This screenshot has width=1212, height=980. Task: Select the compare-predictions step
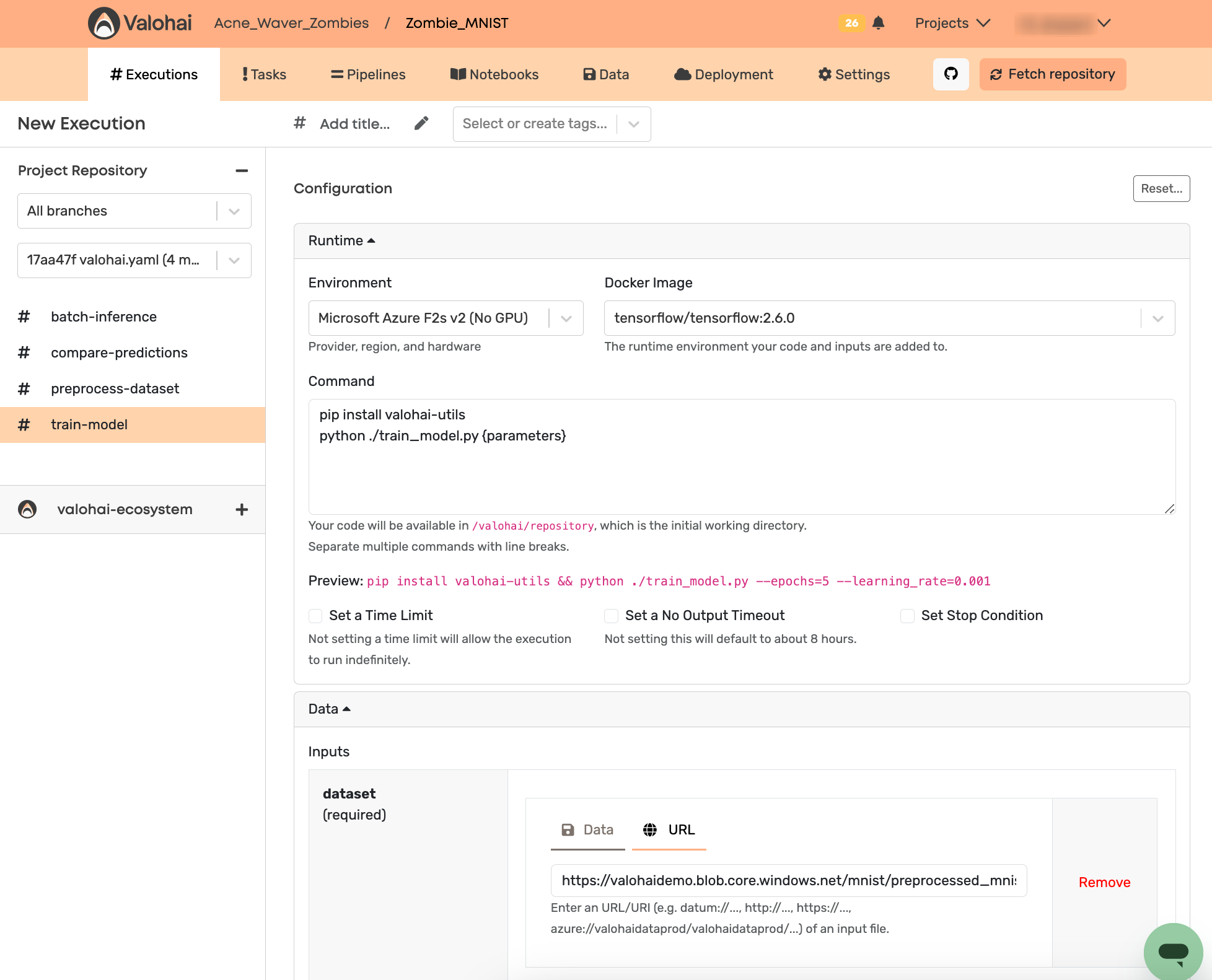point(133,352)
